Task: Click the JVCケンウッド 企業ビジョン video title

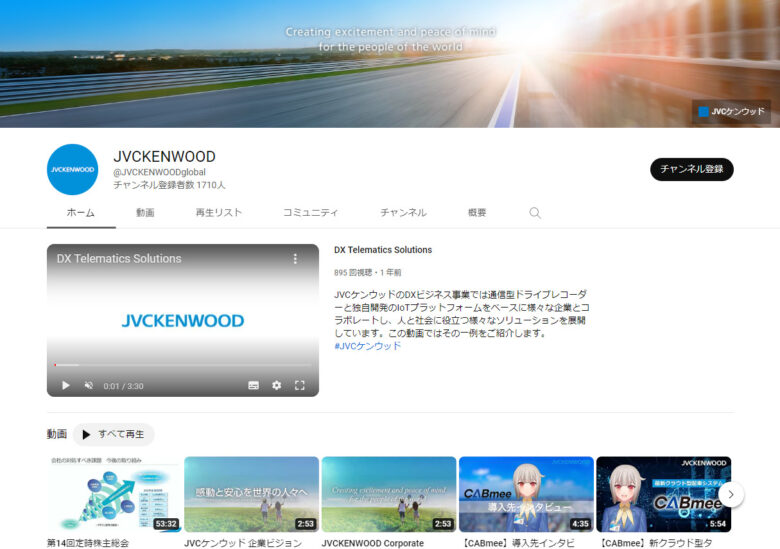Action: point(243,543)
